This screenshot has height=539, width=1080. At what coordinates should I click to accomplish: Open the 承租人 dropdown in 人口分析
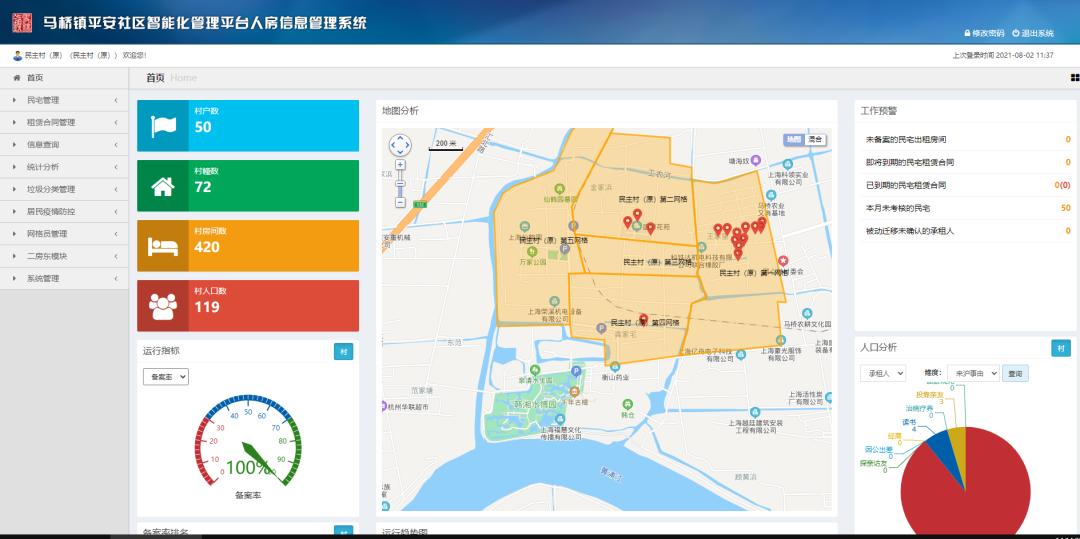click(x=883, y=373)
